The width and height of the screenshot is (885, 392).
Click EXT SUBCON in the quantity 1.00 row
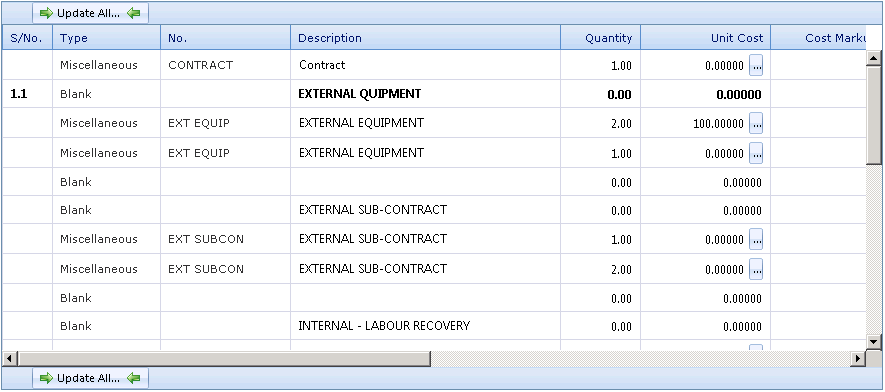coord(206,239)
